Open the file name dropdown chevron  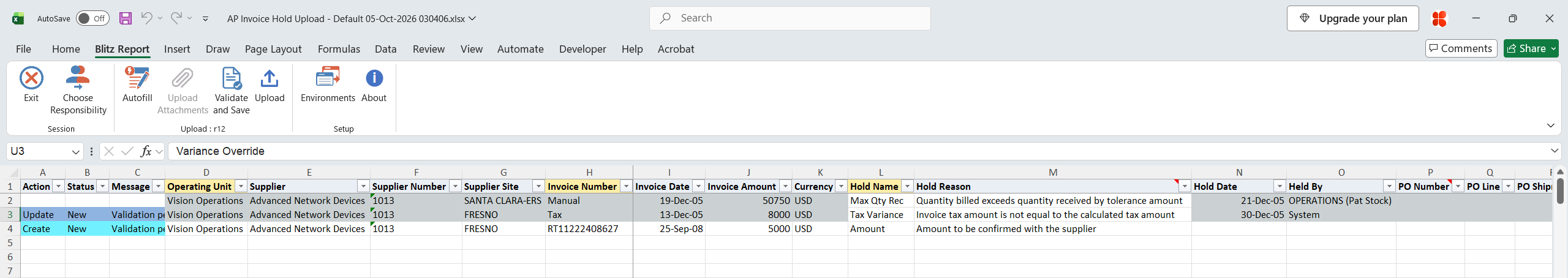pyautogui.click(x=472, y=18)
